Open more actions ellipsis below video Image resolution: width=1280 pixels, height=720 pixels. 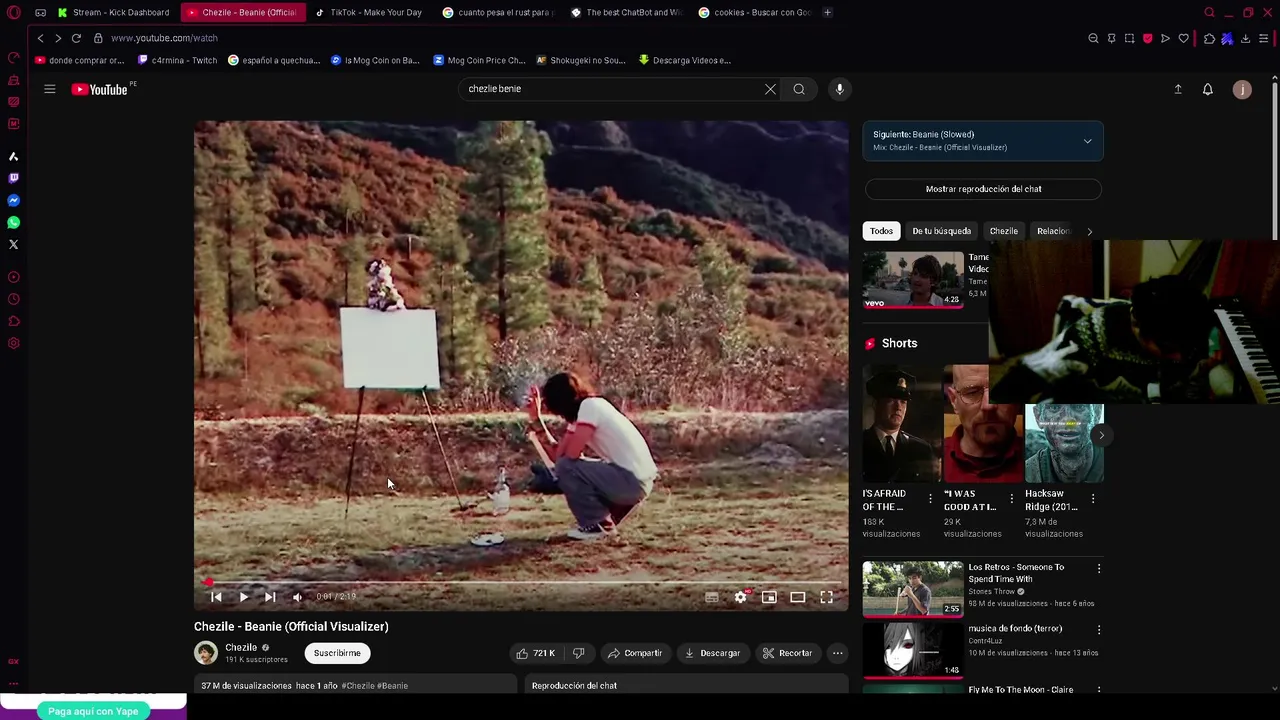[x=838, y=653]
